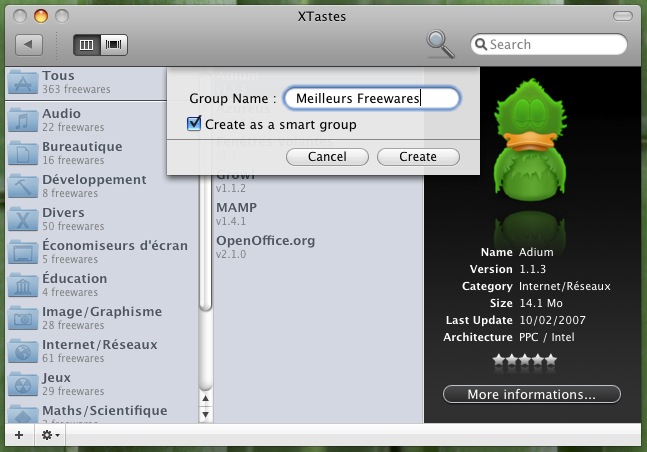Click the architecture value PPC / Intel
The width and height of the screenshot is (647, 452).
pyautogui.click(x=546, y=337)
